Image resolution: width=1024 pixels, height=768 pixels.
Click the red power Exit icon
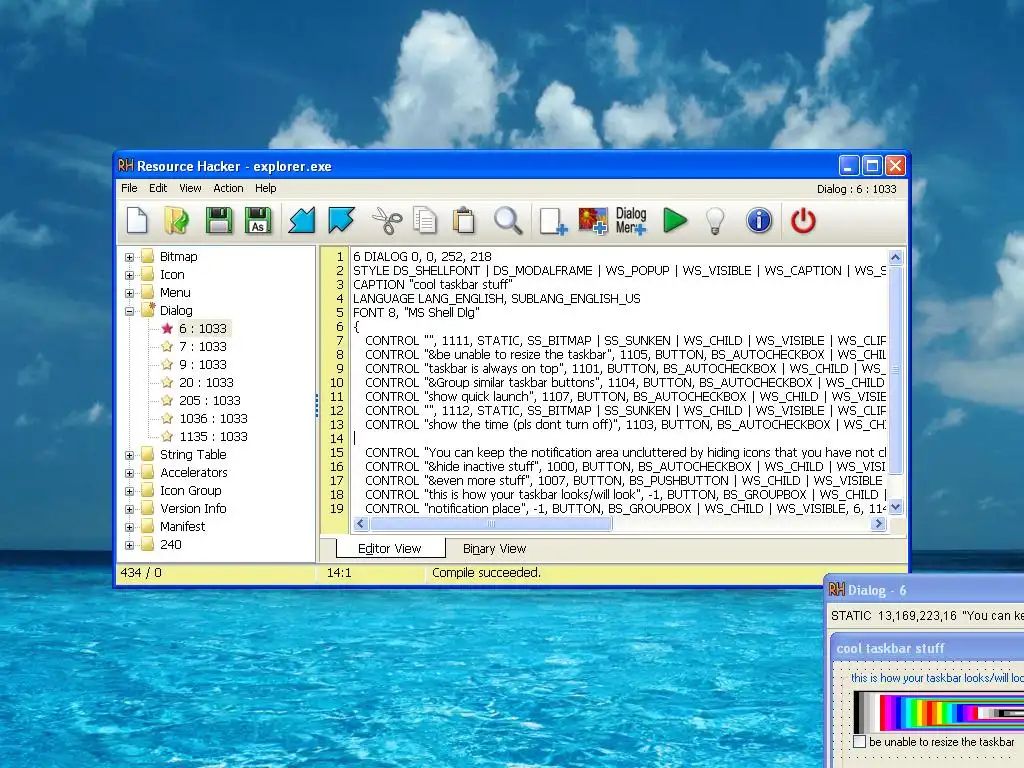tap(803, 220)
